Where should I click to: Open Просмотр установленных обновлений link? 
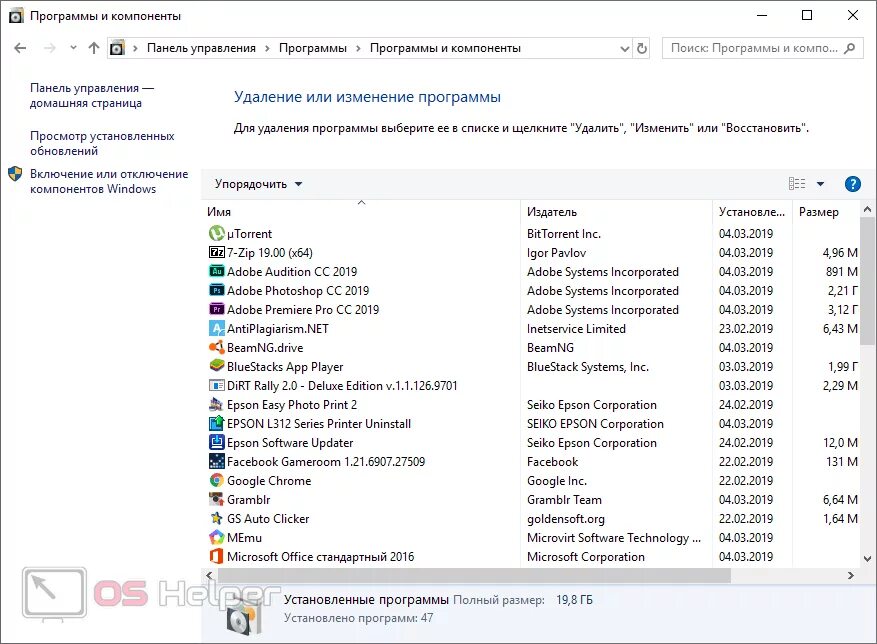tap(102, 143)
